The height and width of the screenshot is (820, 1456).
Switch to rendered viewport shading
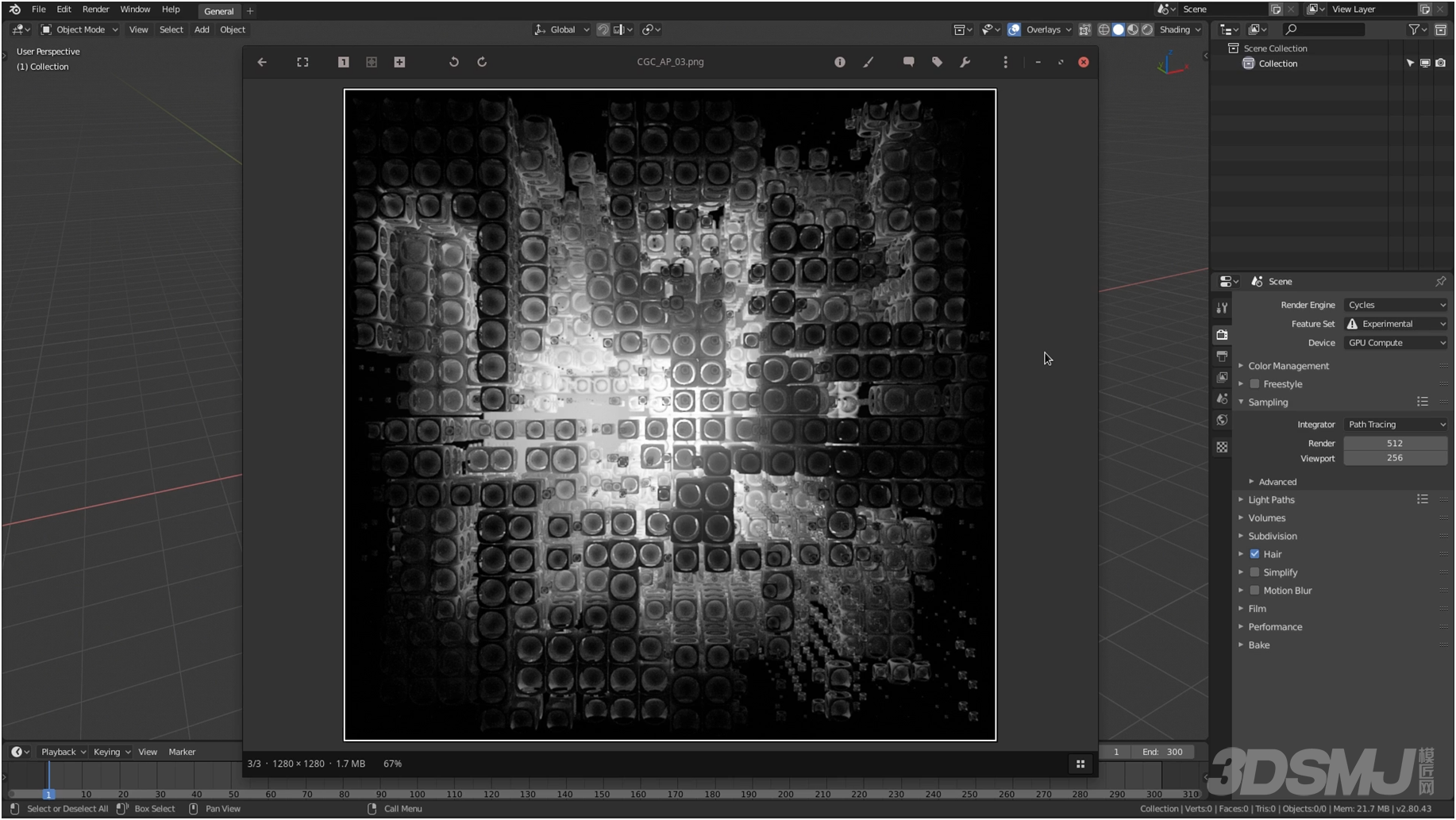1147,29
